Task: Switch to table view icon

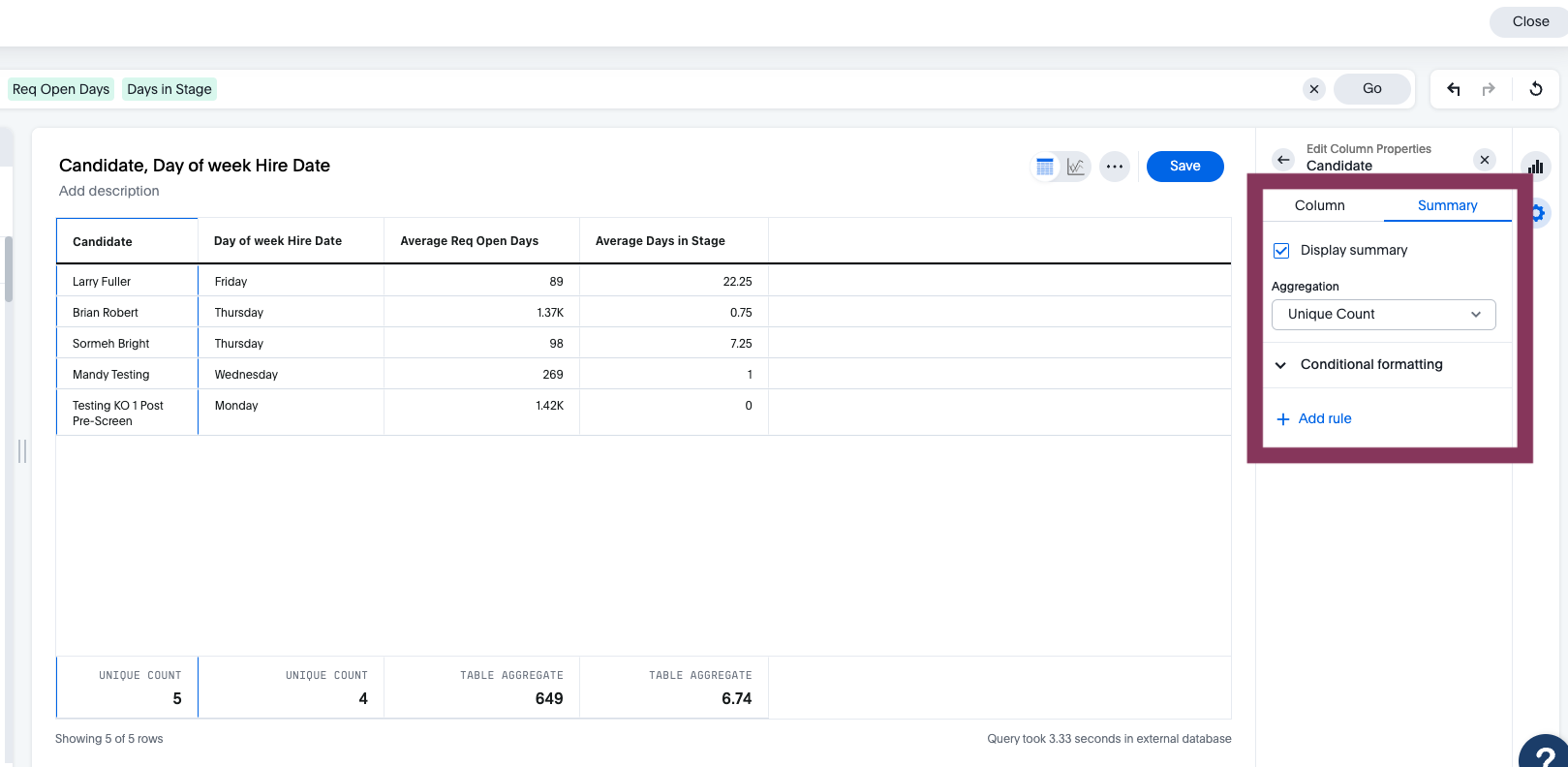Action: coord(1045,167)
